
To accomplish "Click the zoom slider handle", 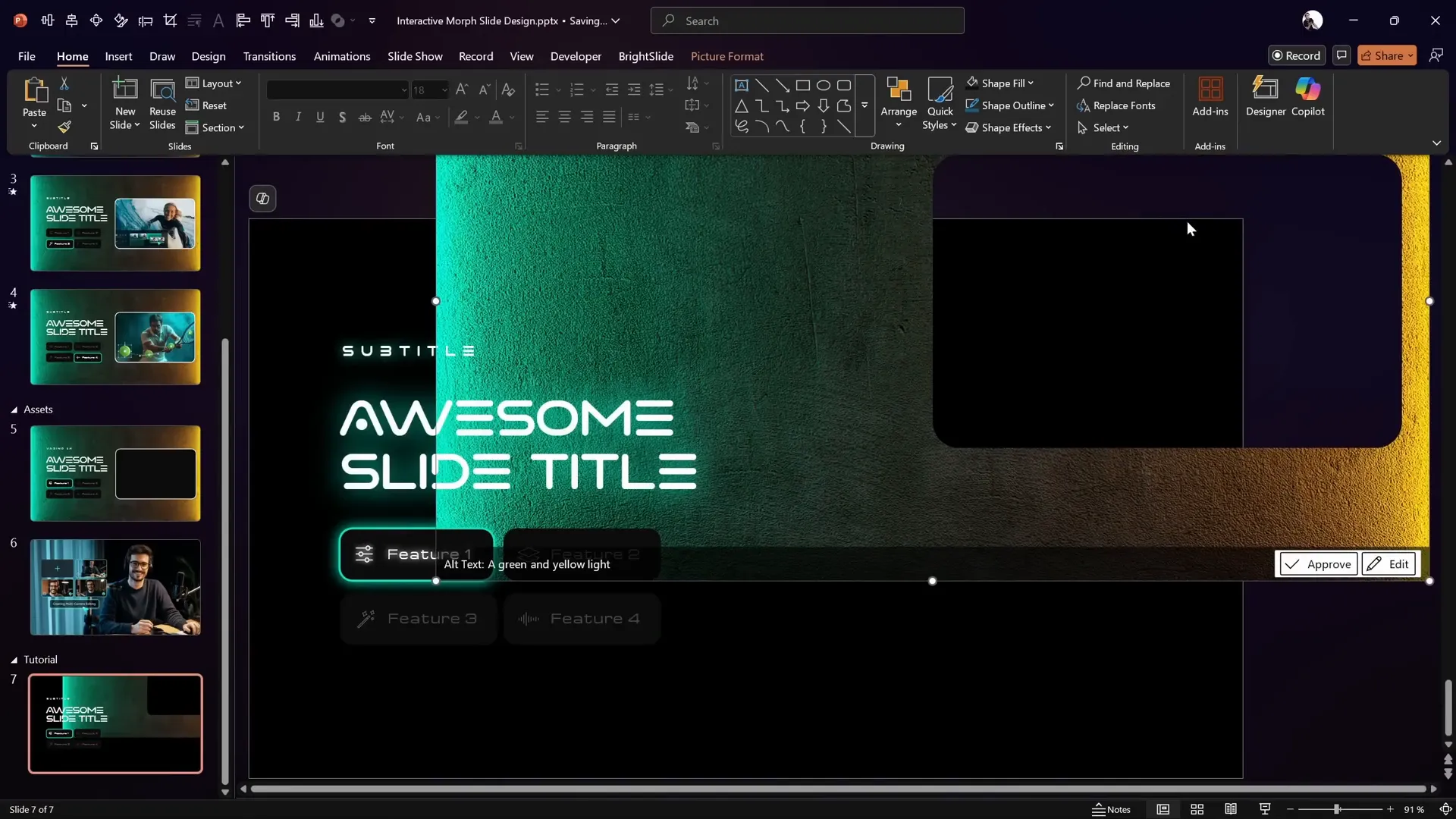I will 1337,809.
